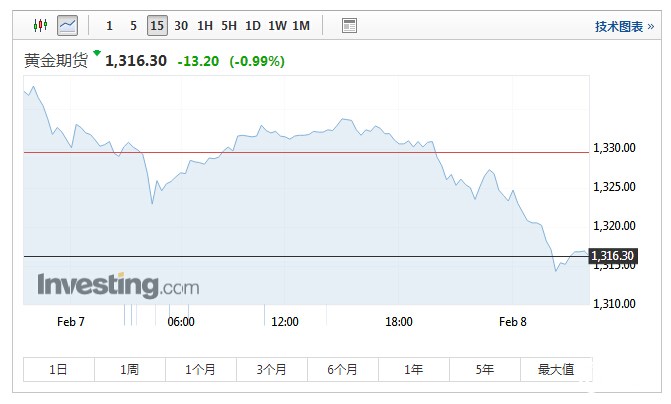Select the area line chart type
This screenshot has height=404, width=671.
point(67,25)
